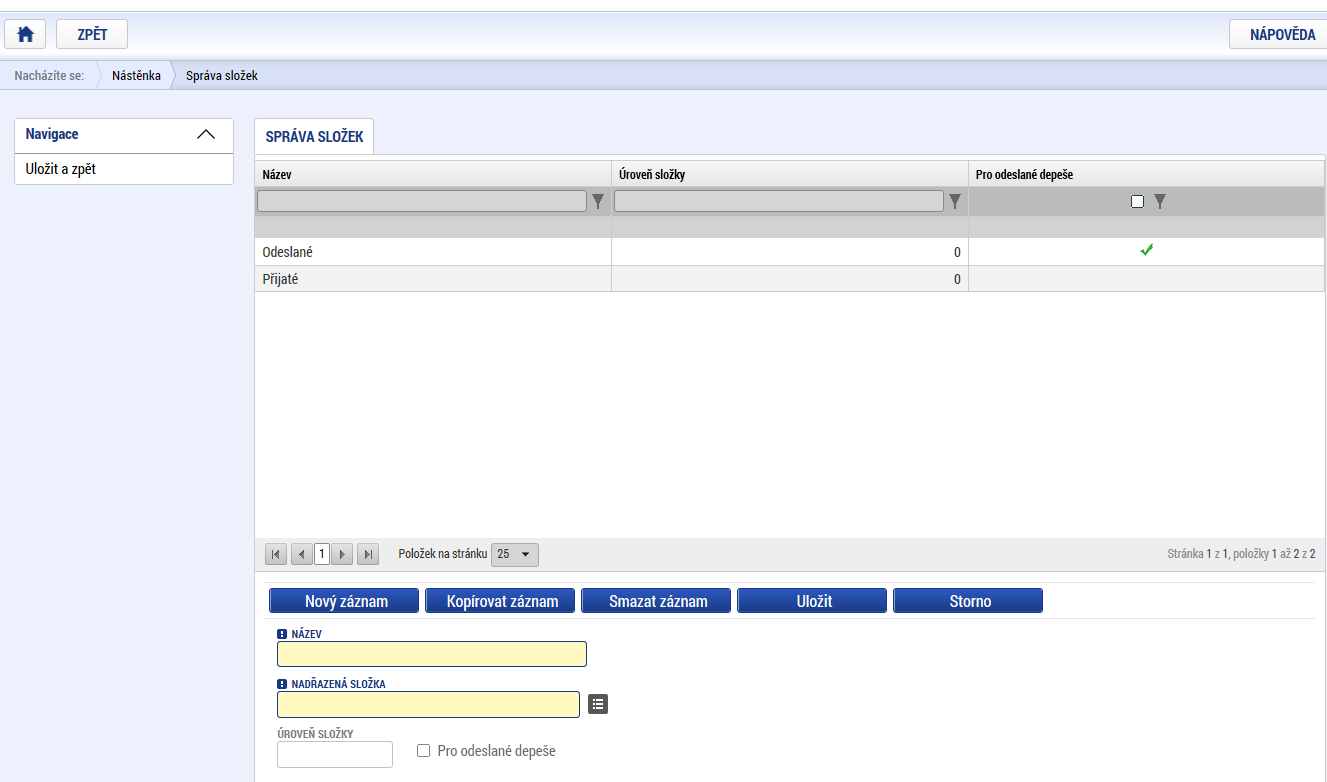Click the Uložit button
This screenshot has width=1327, height=782.
tap(812, 601)
